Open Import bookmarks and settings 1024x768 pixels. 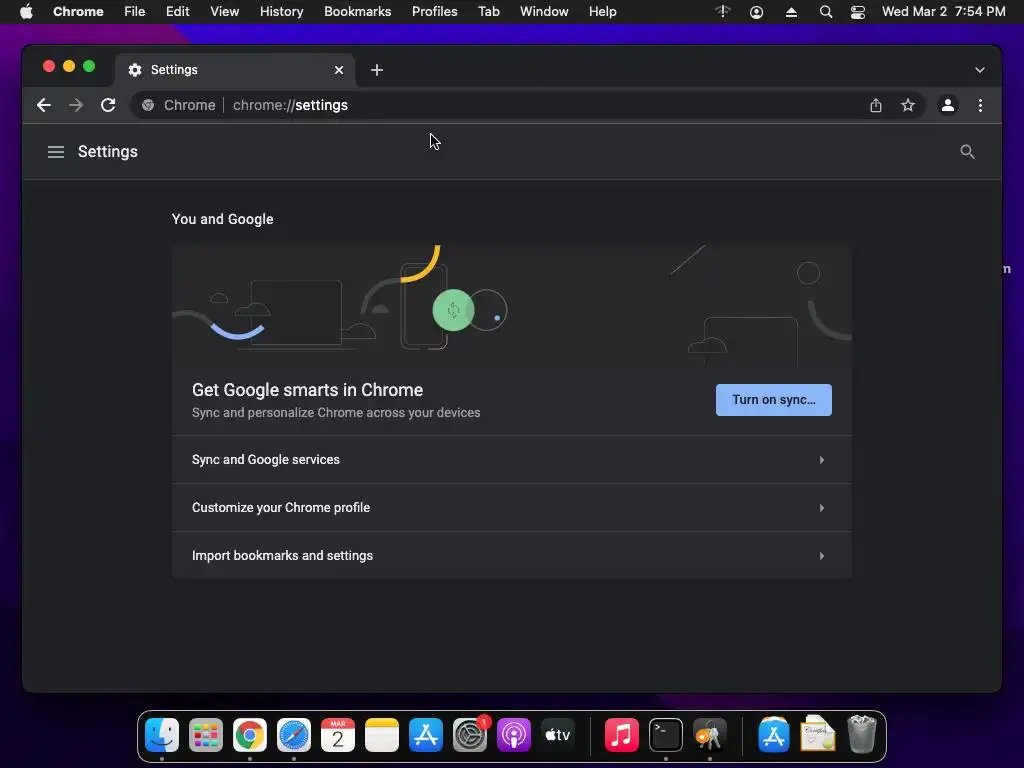coord(511,556)
